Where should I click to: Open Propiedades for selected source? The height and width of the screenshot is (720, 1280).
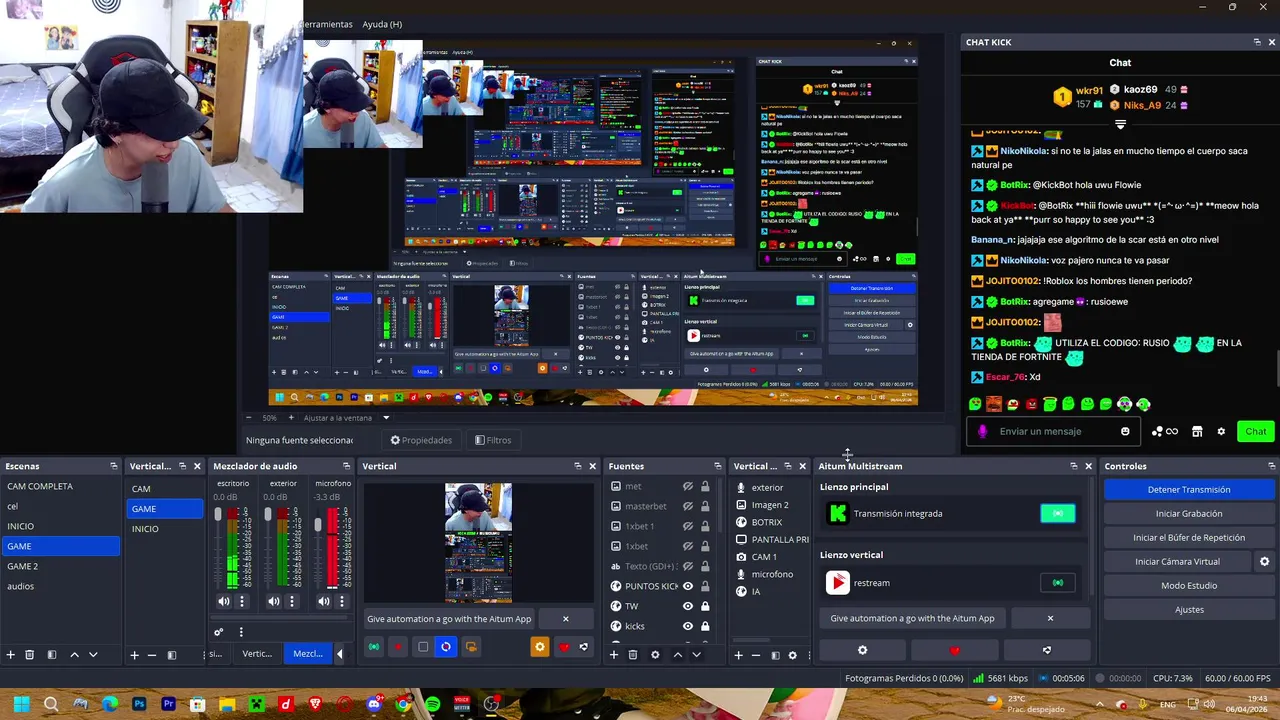pyautogui.click(x=421, y=440)
